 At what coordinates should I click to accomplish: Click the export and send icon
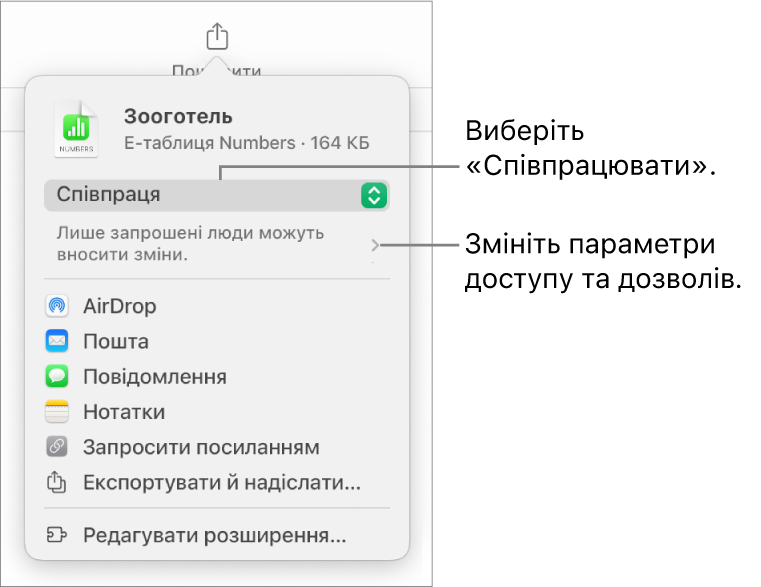[x=56, y=482]
